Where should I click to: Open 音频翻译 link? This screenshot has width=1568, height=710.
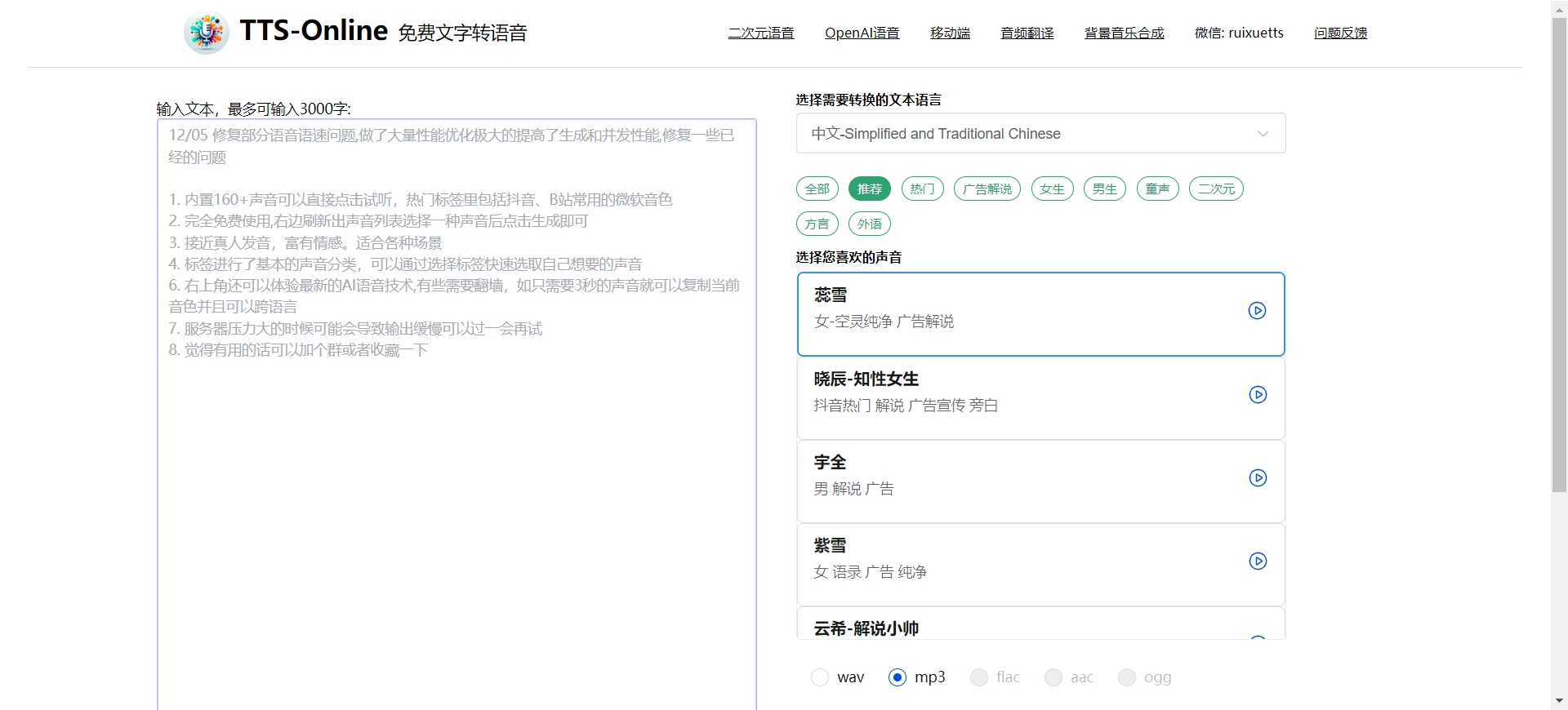pyautogui.click(x=1027, y=33)
